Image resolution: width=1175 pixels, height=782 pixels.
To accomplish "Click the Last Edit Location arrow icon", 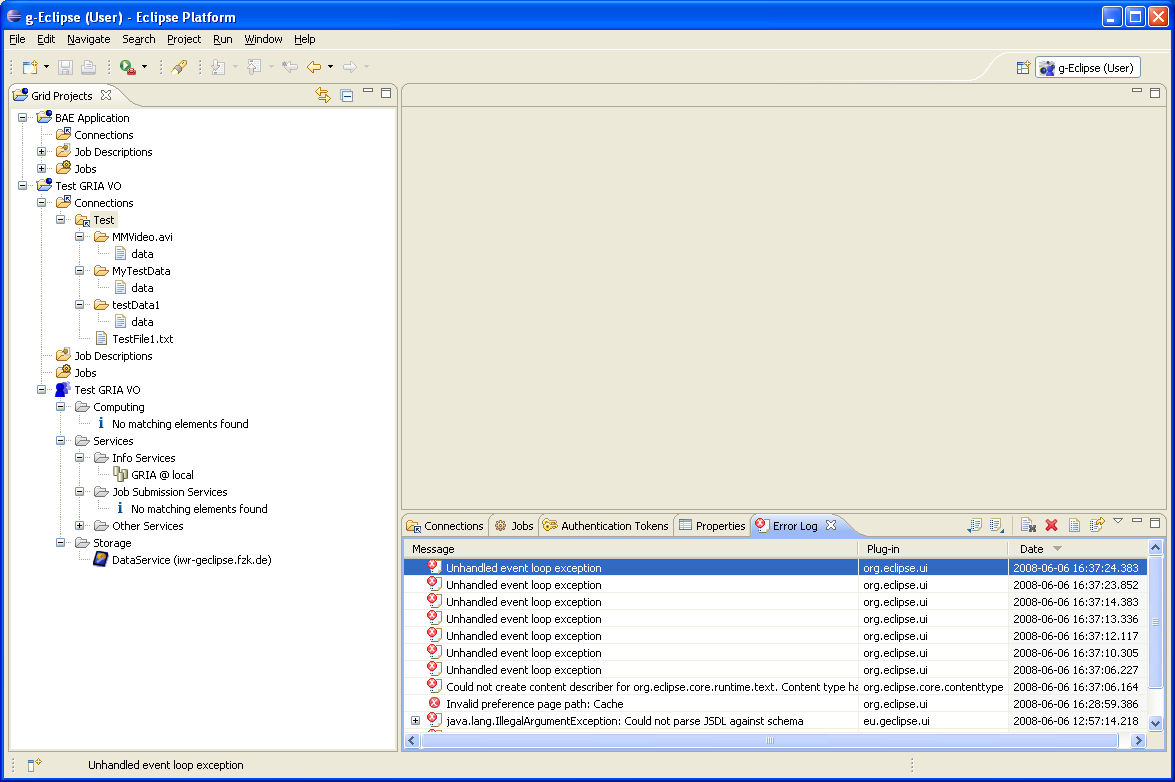I will tap(290, 67).
